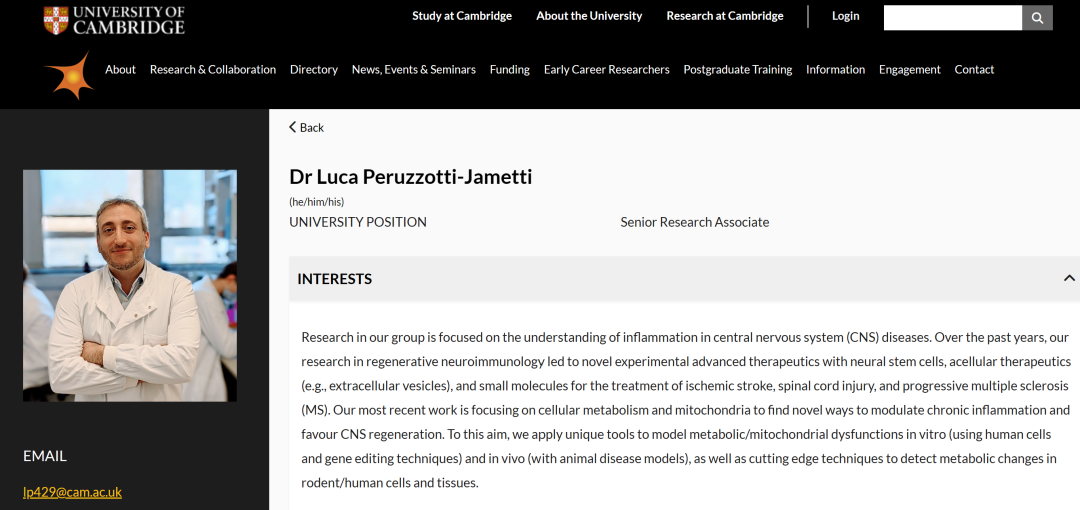Click the lp429@cam.ac.uk email link

coord(72,492)
